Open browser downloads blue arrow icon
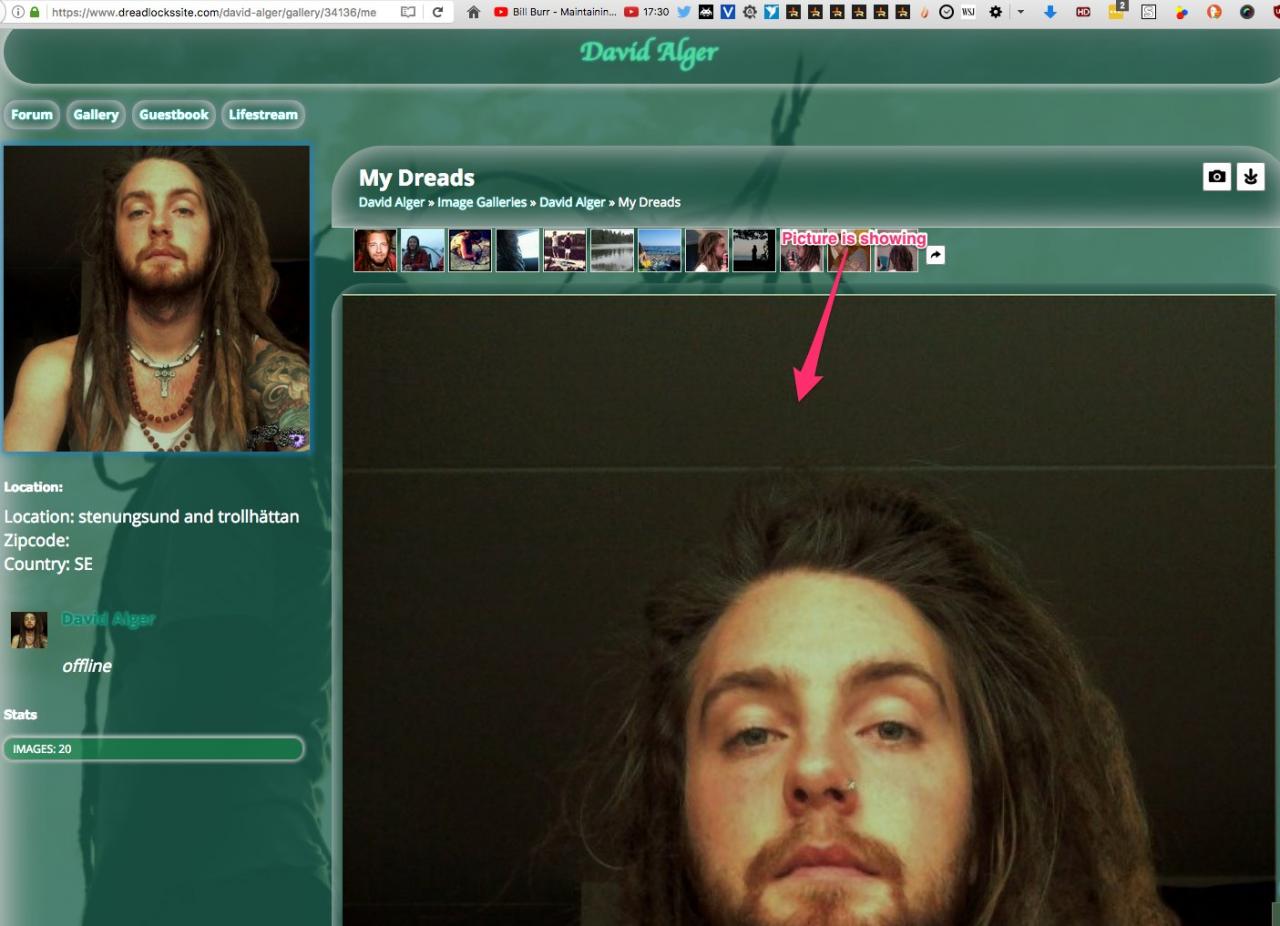 coord(1050,12)
